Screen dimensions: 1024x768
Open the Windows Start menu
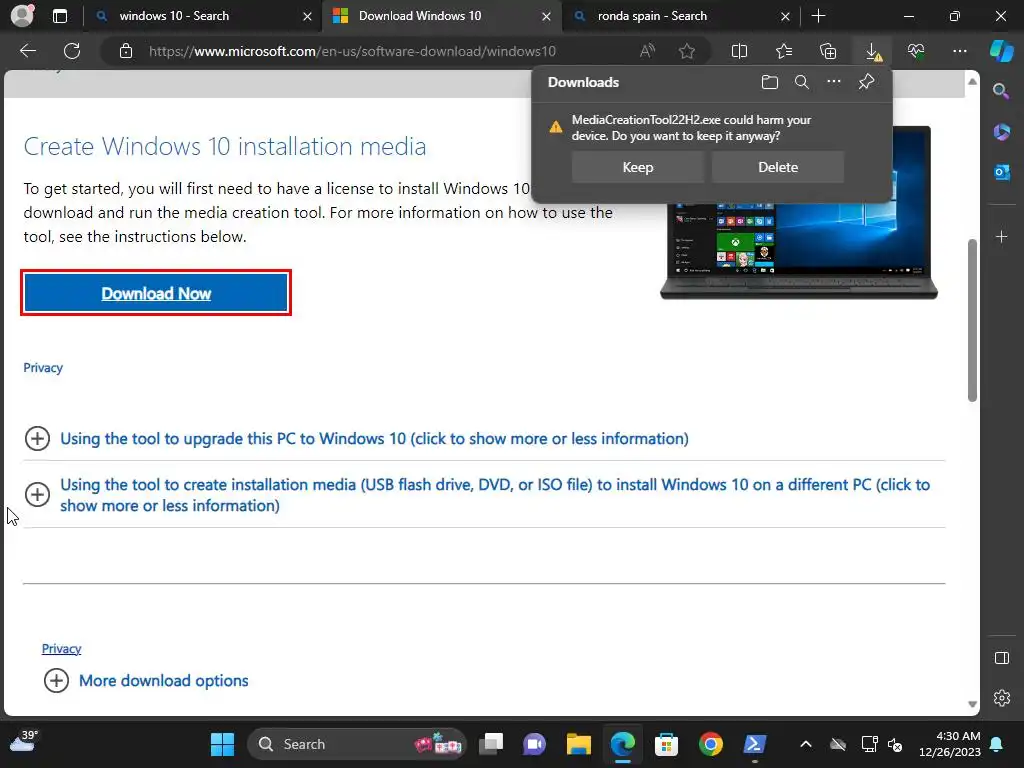click(222, 744)
